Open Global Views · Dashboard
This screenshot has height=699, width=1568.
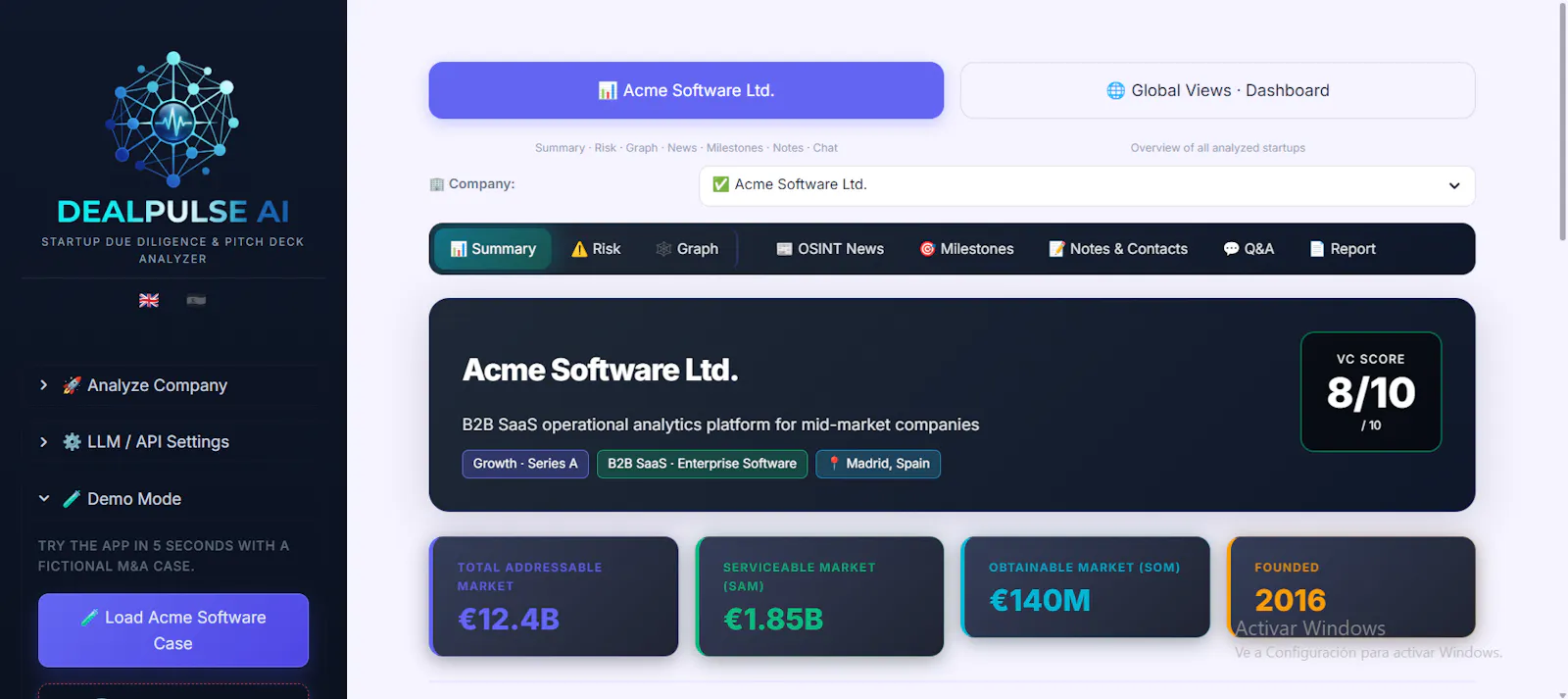tap(1218, 90)
